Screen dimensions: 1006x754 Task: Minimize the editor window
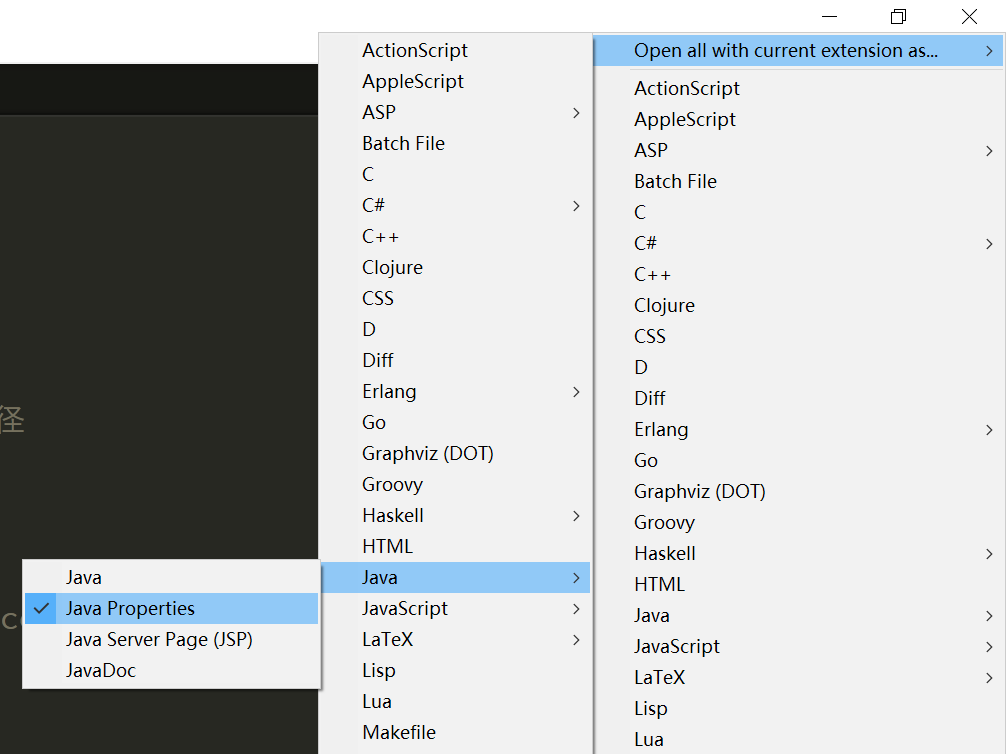[830, 17]
